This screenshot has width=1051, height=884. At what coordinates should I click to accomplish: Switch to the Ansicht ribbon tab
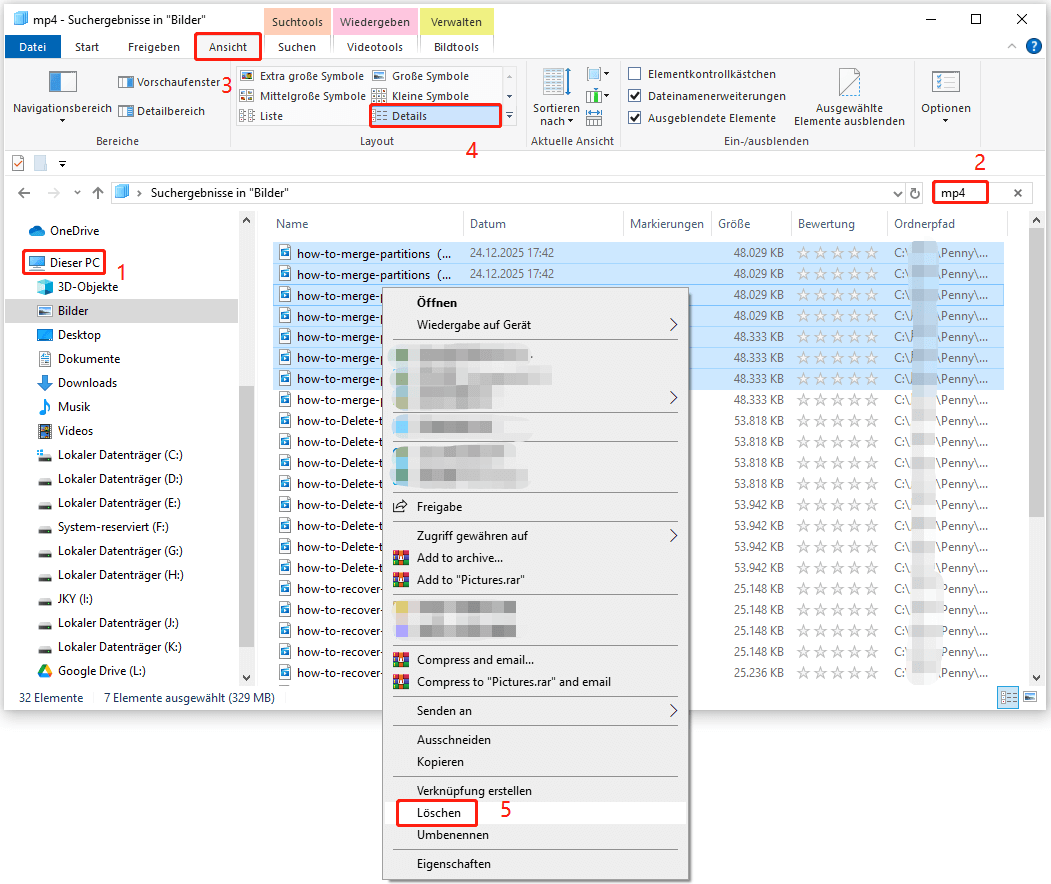click(x=228, y=46)
